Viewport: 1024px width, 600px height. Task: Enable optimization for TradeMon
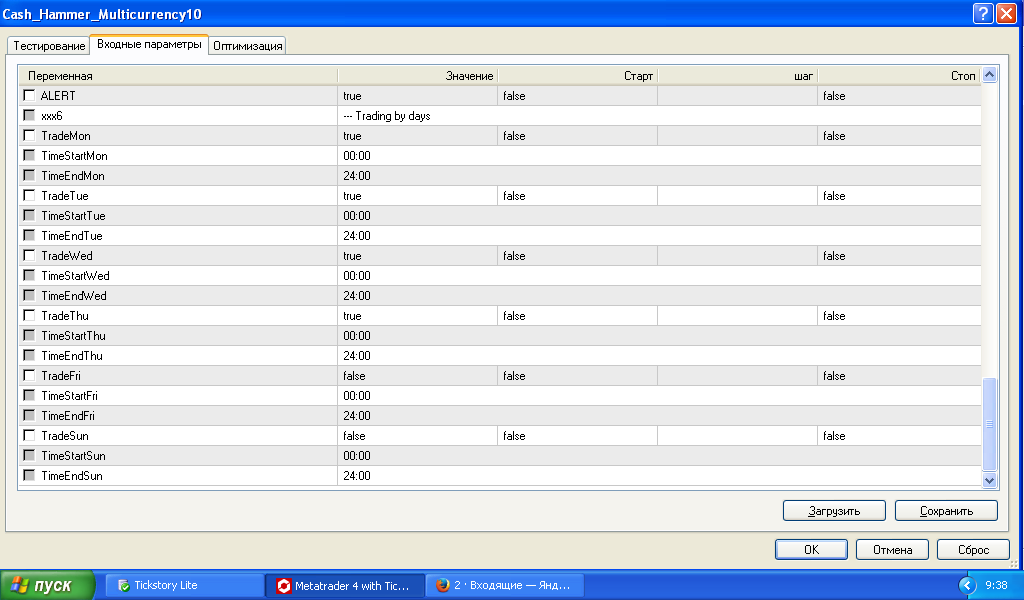29,135
